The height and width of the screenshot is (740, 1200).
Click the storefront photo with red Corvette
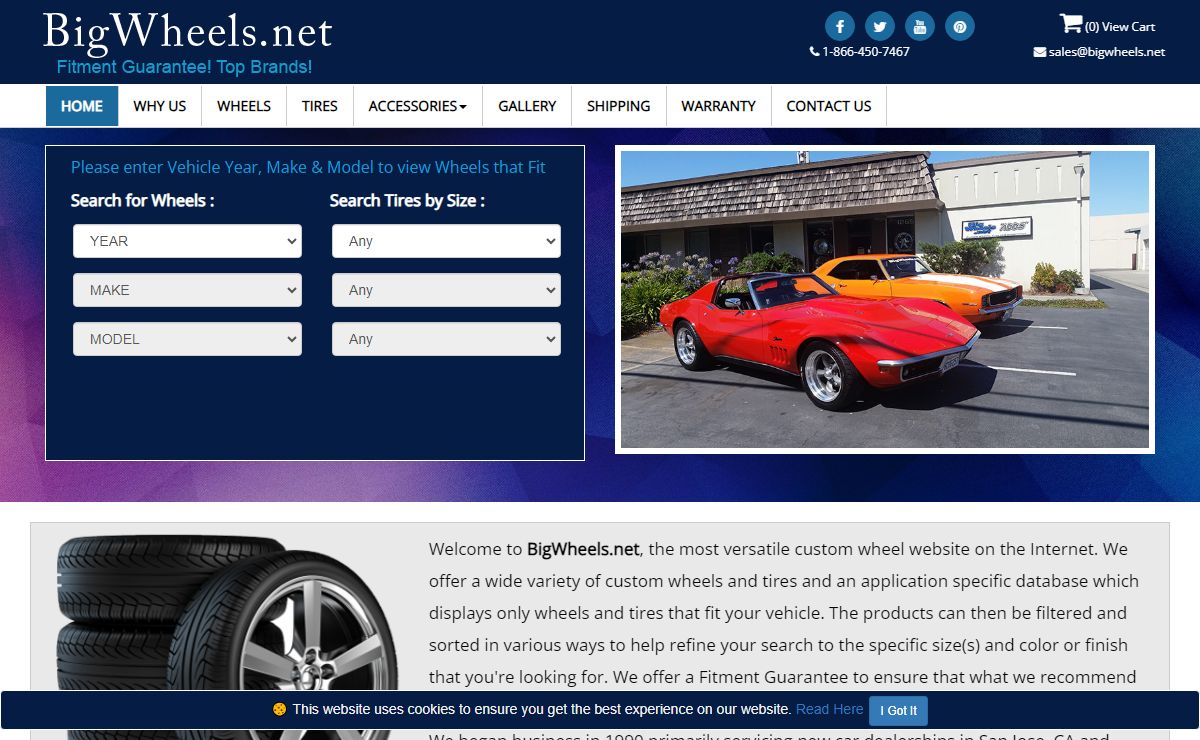click(885, 299)
